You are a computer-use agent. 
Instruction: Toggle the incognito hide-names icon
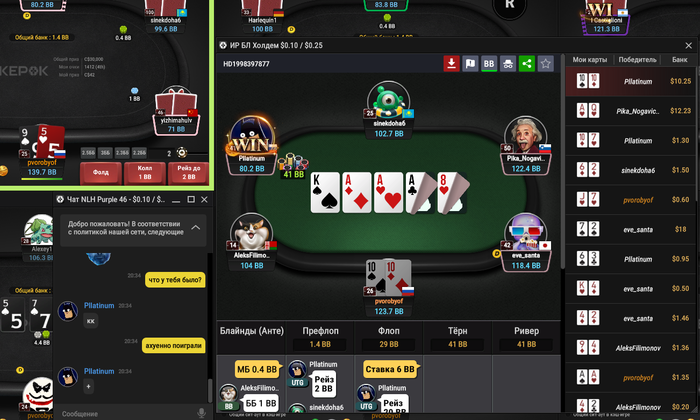[x=508, y=63]
